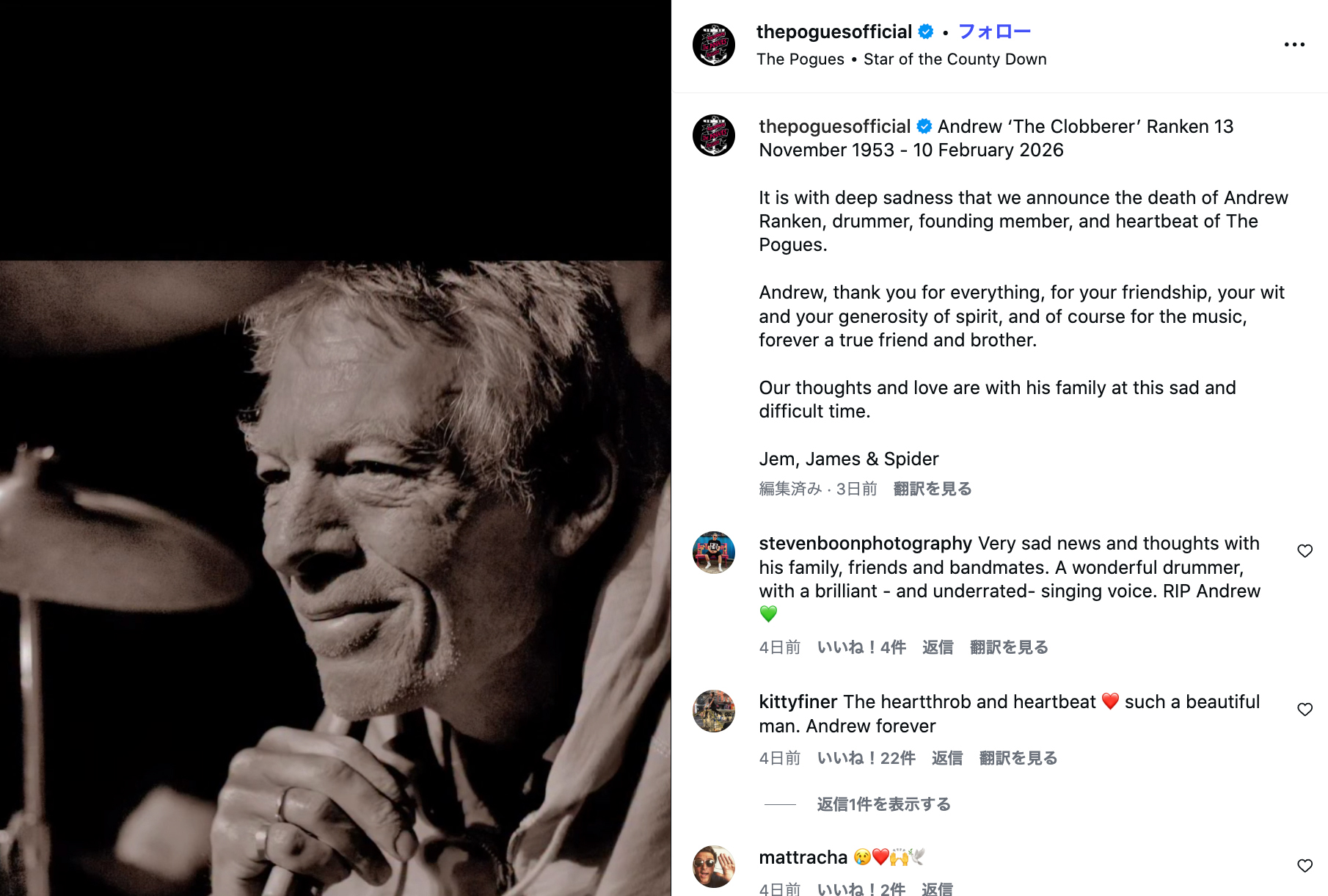Click the kittyfiner profile avatar

pos(714,711)
